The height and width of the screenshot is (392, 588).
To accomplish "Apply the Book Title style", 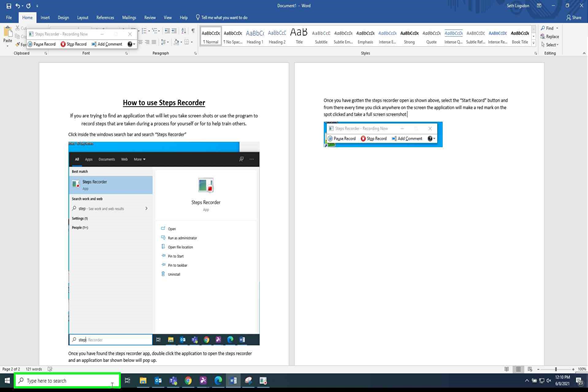I will coord(520,36).
